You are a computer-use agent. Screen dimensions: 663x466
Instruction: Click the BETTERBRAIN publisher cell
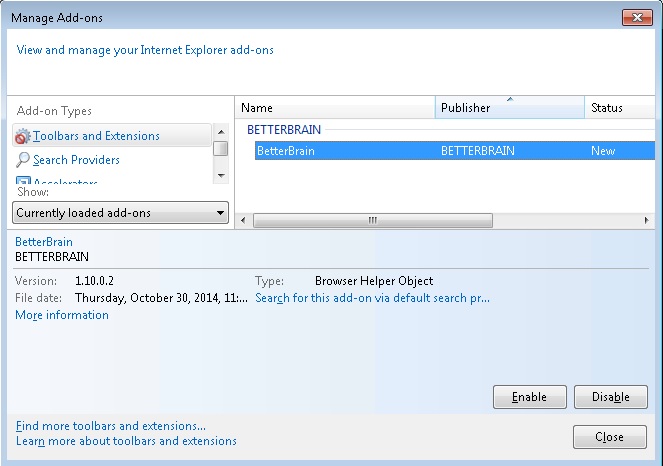[478, 151]
